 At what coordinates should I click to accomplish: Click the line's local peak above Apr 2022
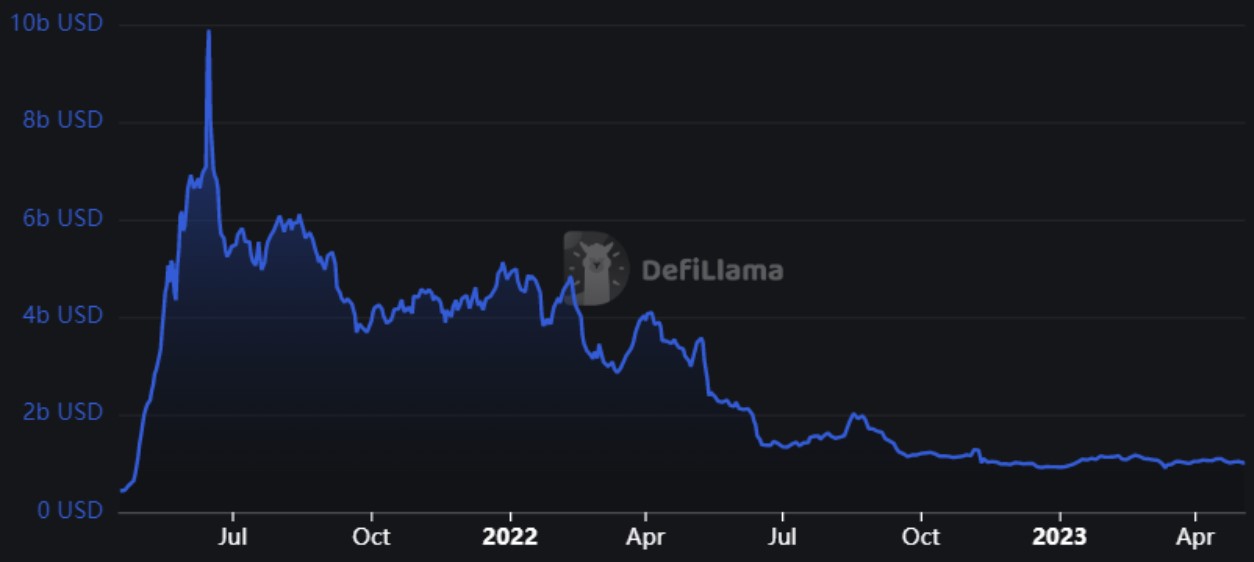pyautogui.click(x=651, y=313)
